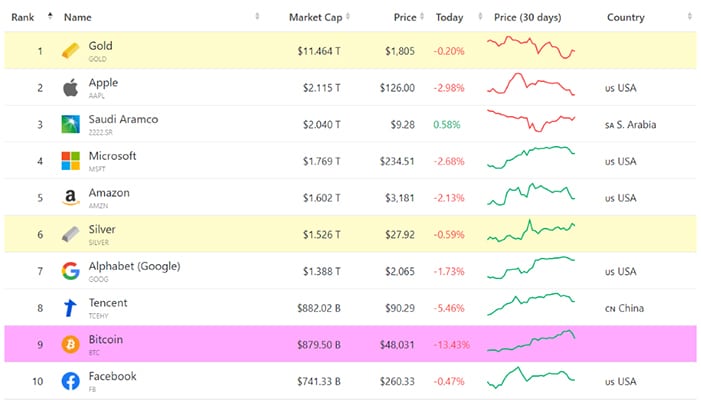
Task: Click the S. Arabia country label
Action: coord(630,125)
